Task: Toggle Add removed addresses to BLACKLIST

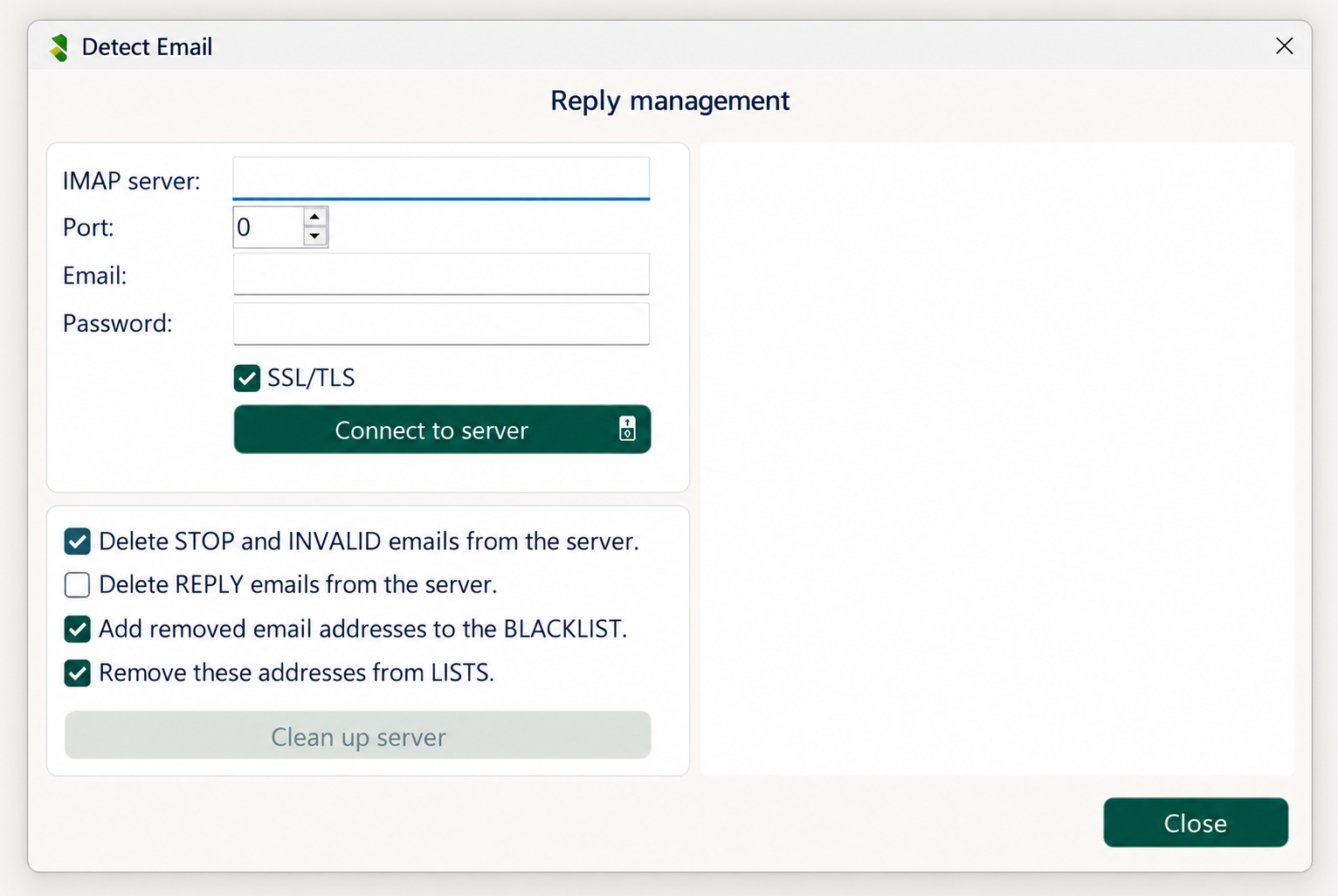Action: tap(78, 629)
